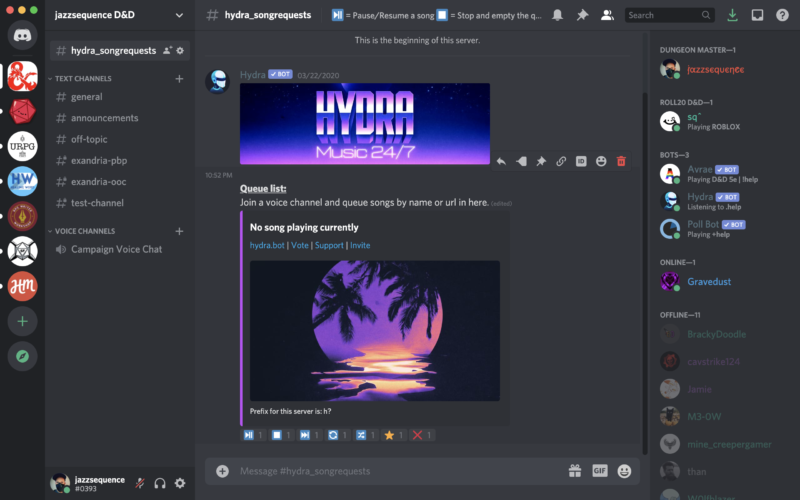Open the gift Nitro icon
The height and width of the screenshot is (500, 800).
(x=575, y=471)
